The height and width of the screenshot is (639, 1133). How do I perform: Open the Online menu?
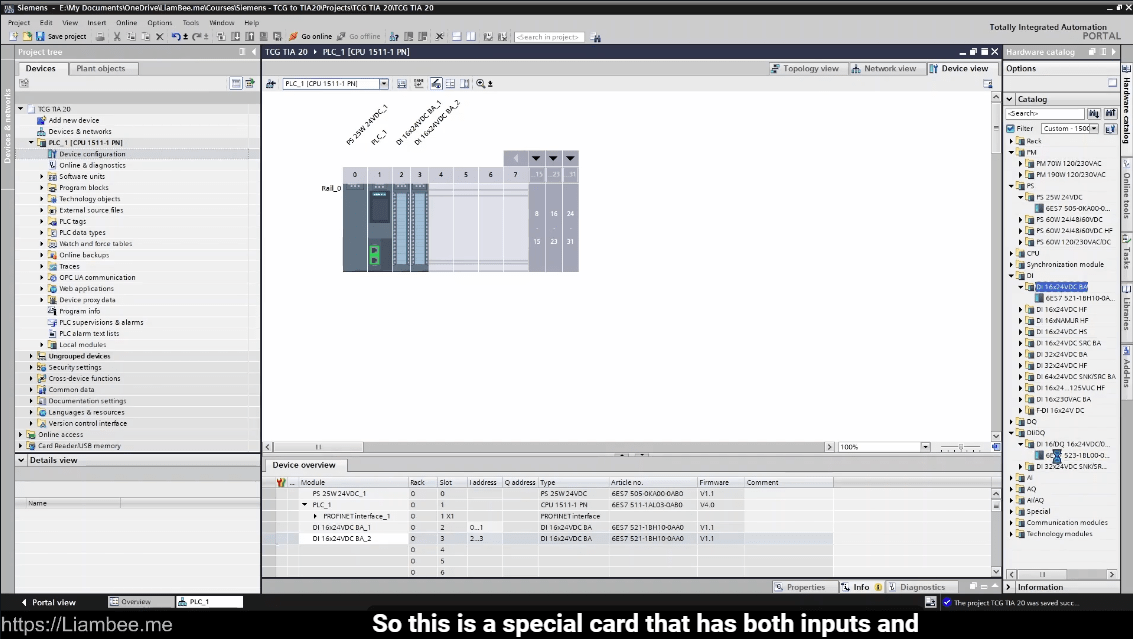coord(126,22)
